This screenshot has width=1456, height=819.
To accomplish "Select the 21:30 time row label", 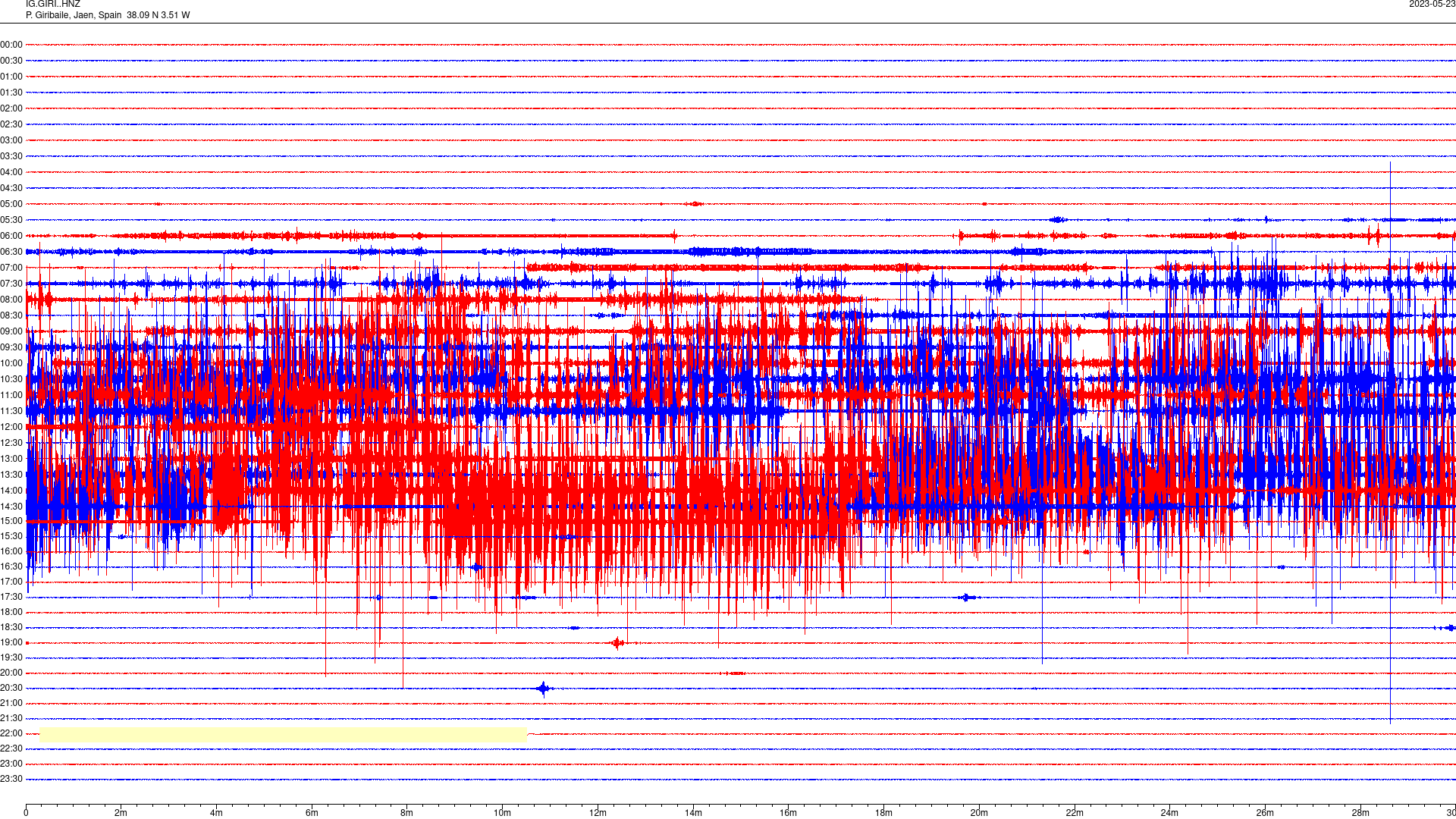I will click(11, 718).
